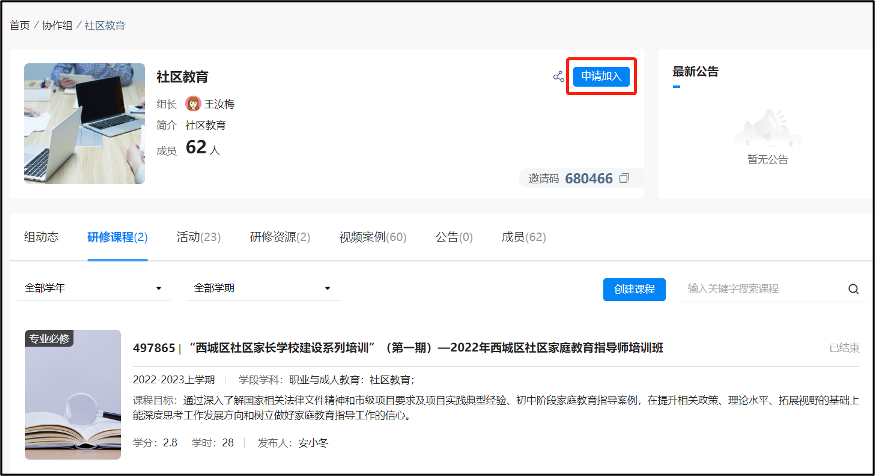Click group leader 王汝梅's avatar
Image resolution: width=876 pixels, height=476 pixels.
pyautogui.click(x=193, y=104)
